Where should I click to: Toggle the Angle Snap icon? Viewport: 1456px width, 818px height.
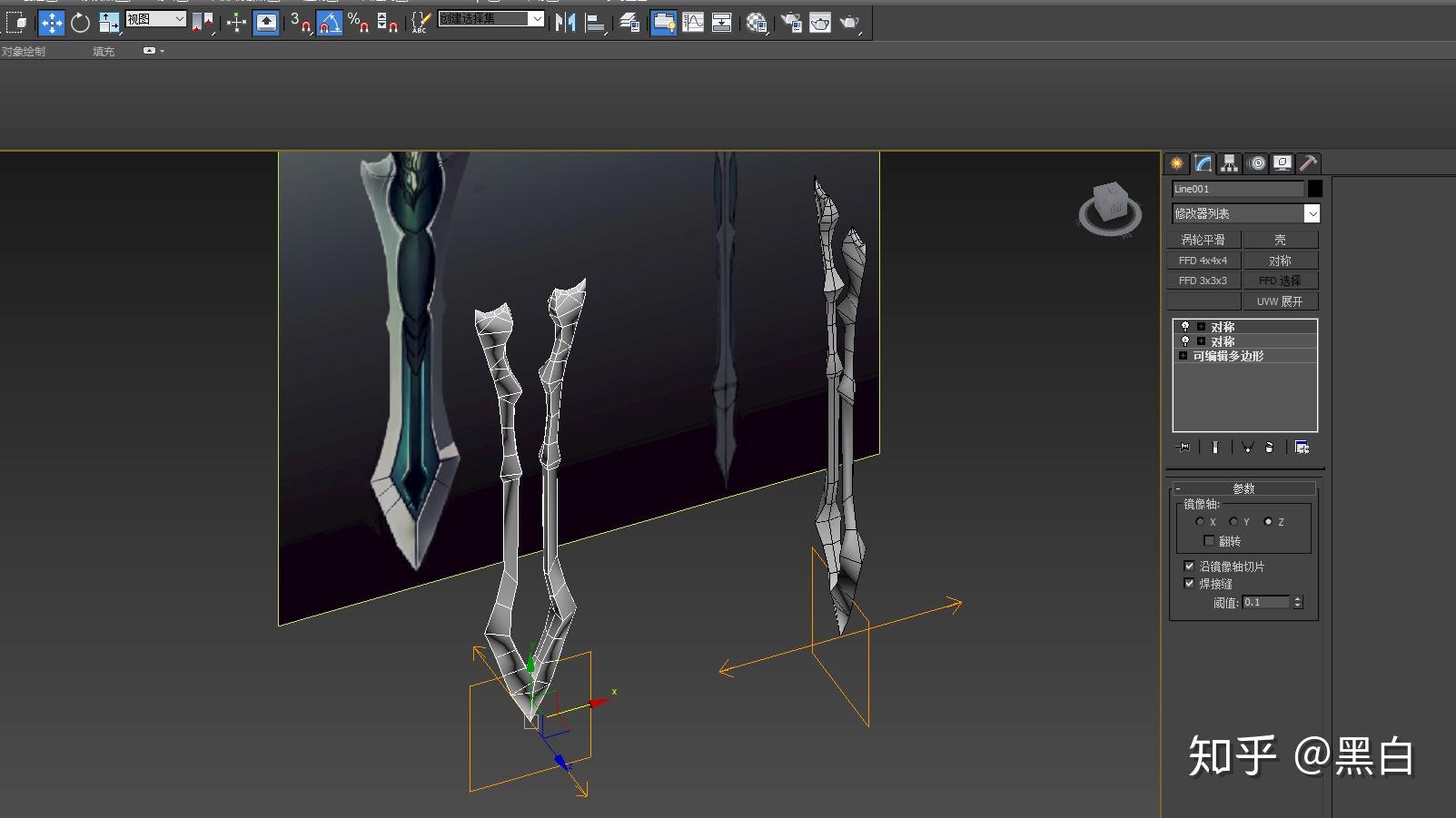330,22
